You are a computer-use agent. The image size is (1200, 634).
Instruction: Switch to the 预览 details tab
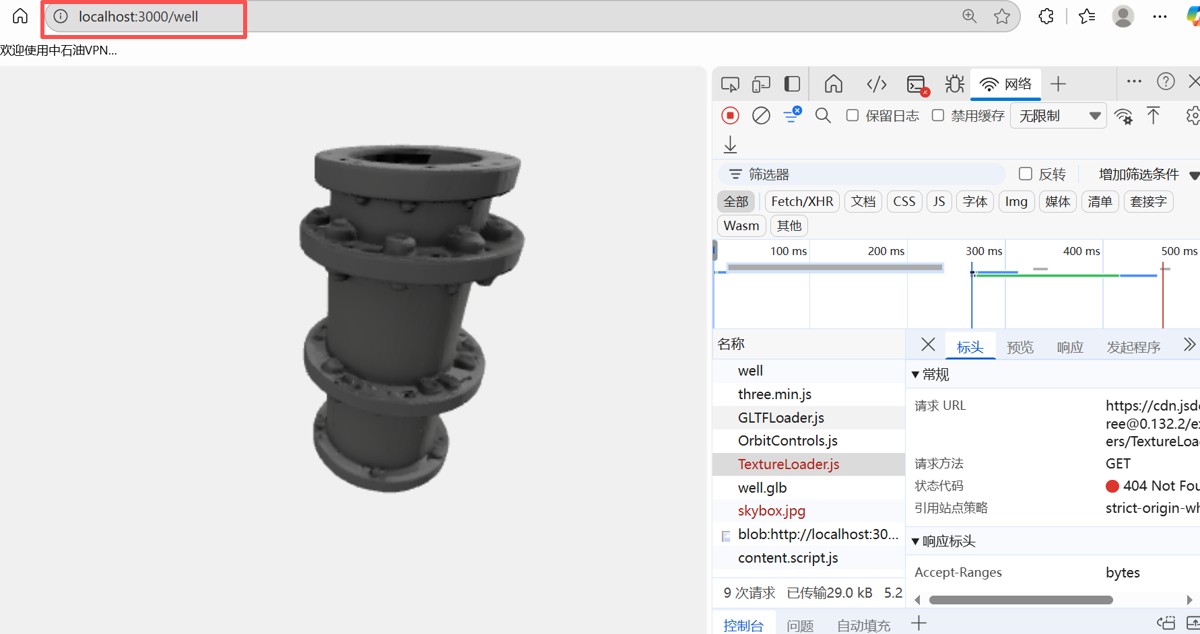1020,347
